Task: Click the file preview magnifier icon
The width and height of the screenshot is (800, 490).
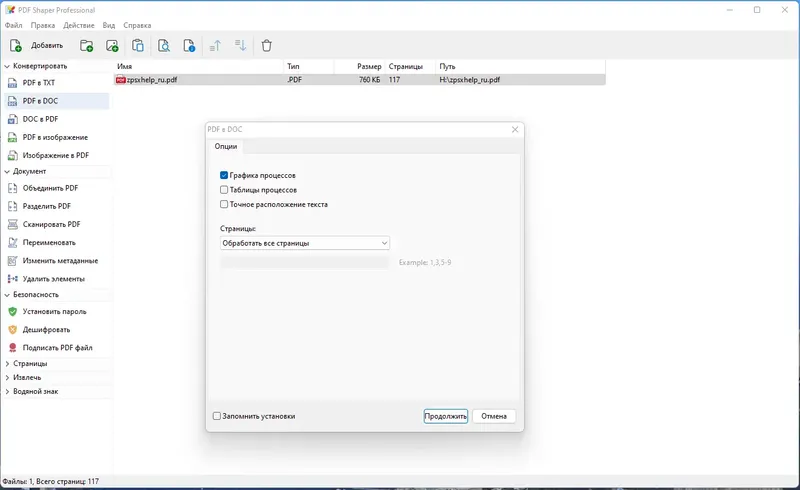Action: (x=164, y=45)
